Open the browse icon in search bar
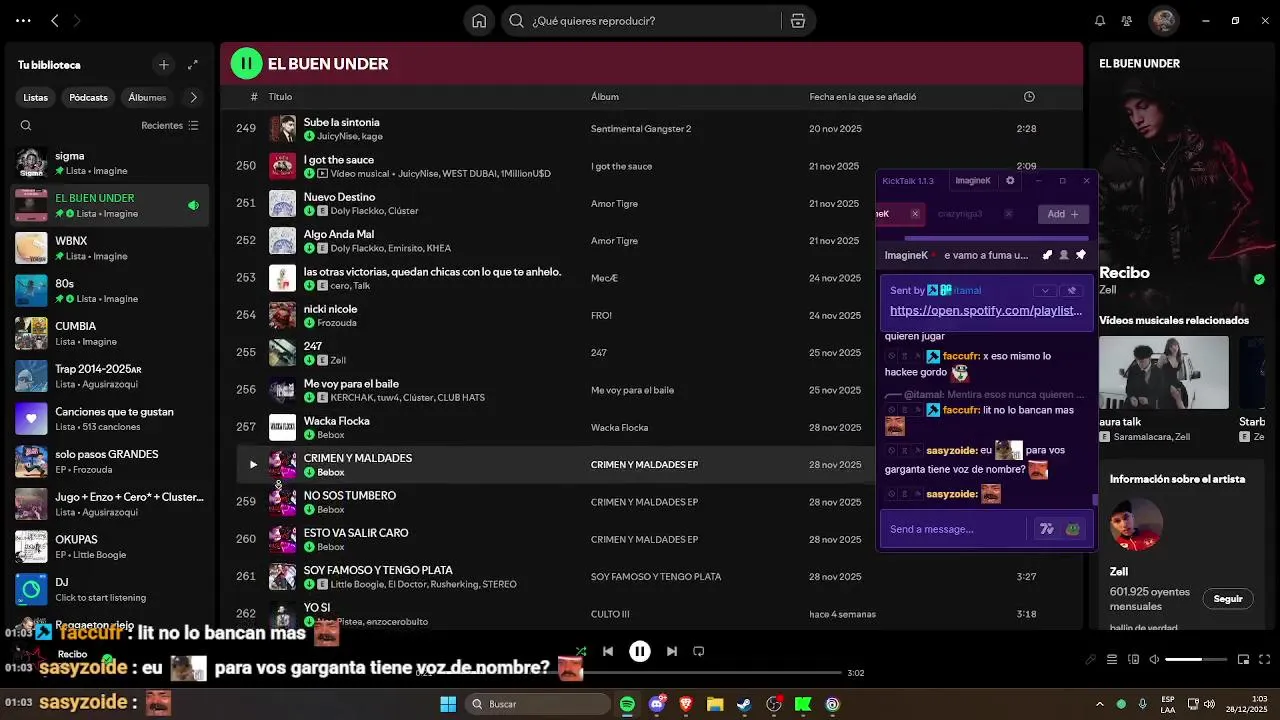1280x720 pixels. 797,21
